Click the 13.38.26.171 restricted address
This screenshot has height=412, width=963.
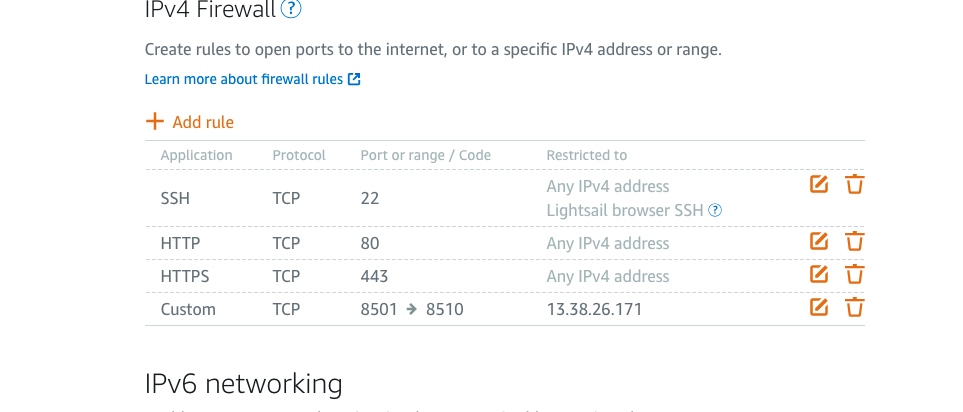[x=594, y=309]
